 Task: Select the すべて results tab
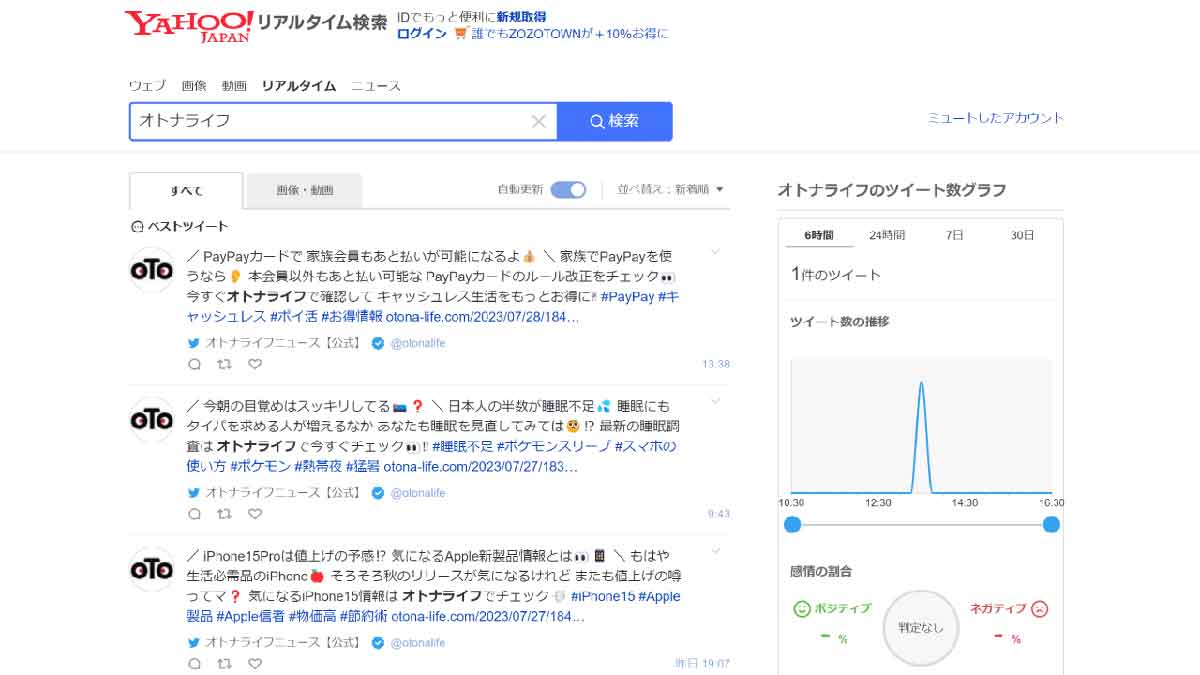tap(186, 190)
